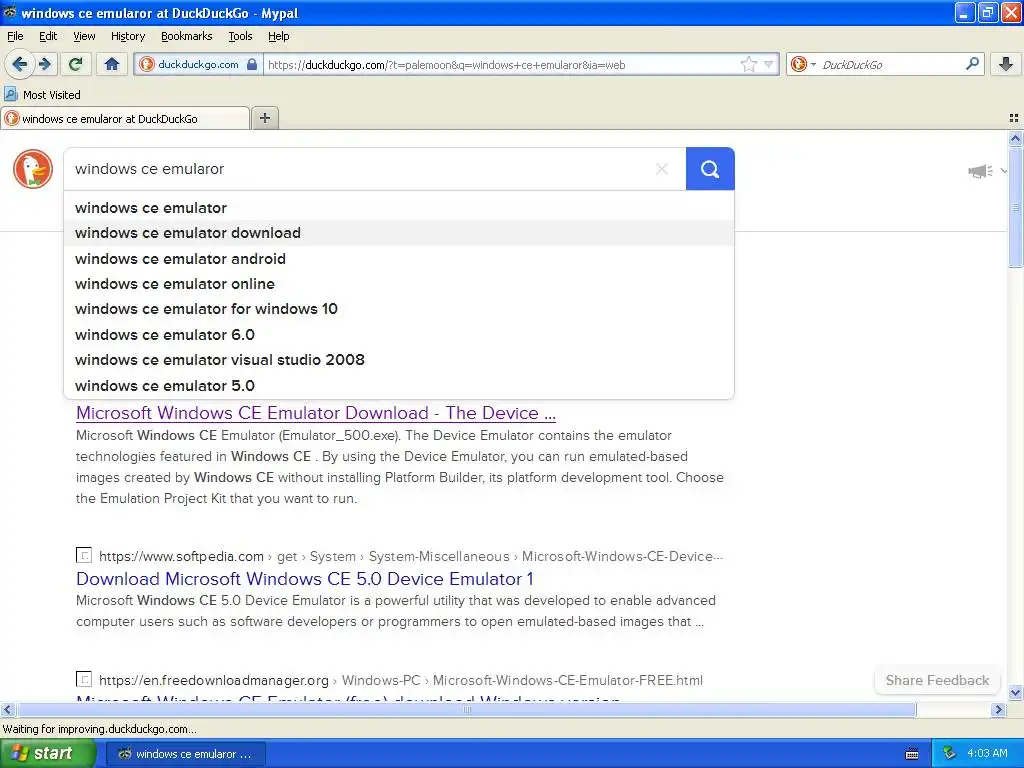Image resolution: width=1024 pixels, height=768 pixels.
Task: Open the History menu
Action: [x=127, y=36]
